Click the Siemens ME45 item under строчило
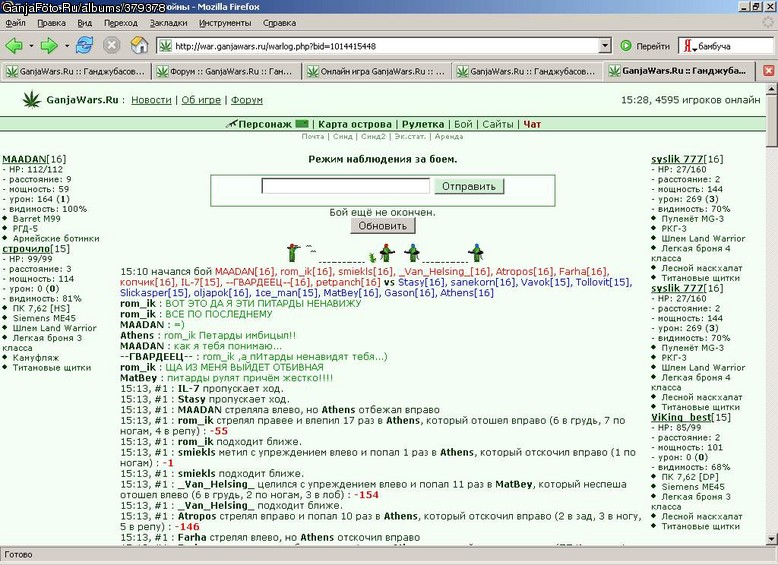Viewport: 778px width, 565px height. pyautogui.click(x=44, y=318)
